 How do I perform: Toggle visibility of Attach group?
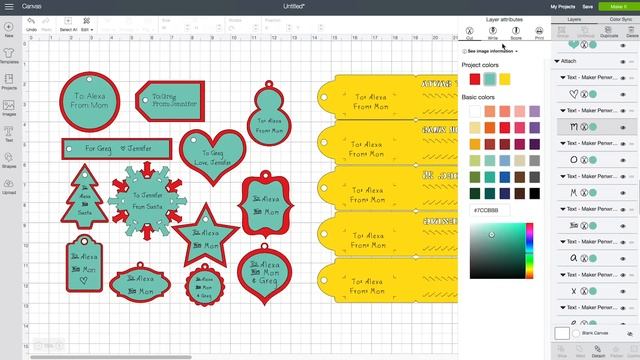click(x=623, y=62)
